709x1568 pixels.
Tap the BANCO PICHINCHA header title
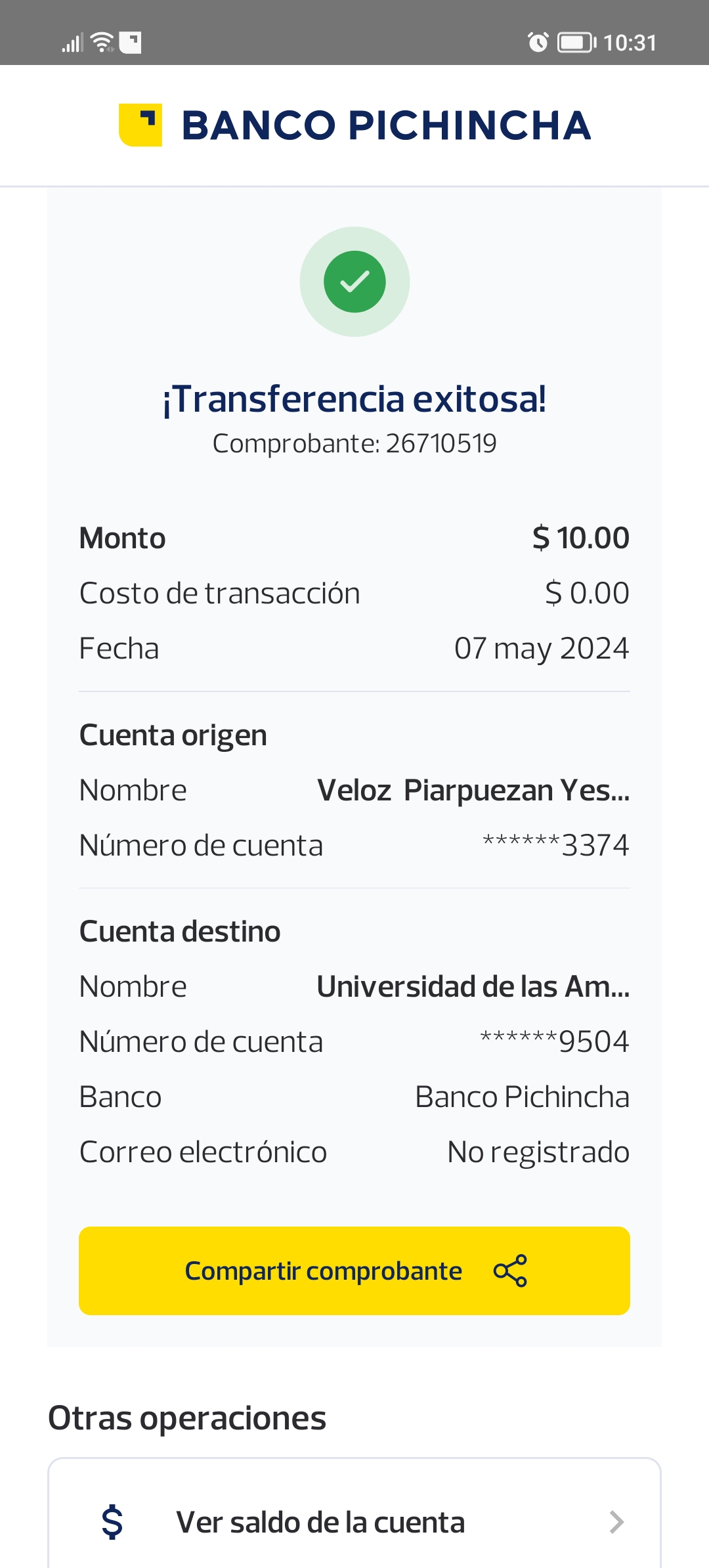[x=386, y=125]
